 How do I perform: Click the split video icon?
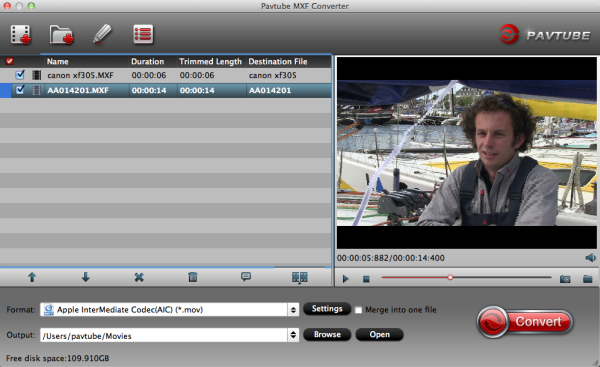(x=300, y=277)
